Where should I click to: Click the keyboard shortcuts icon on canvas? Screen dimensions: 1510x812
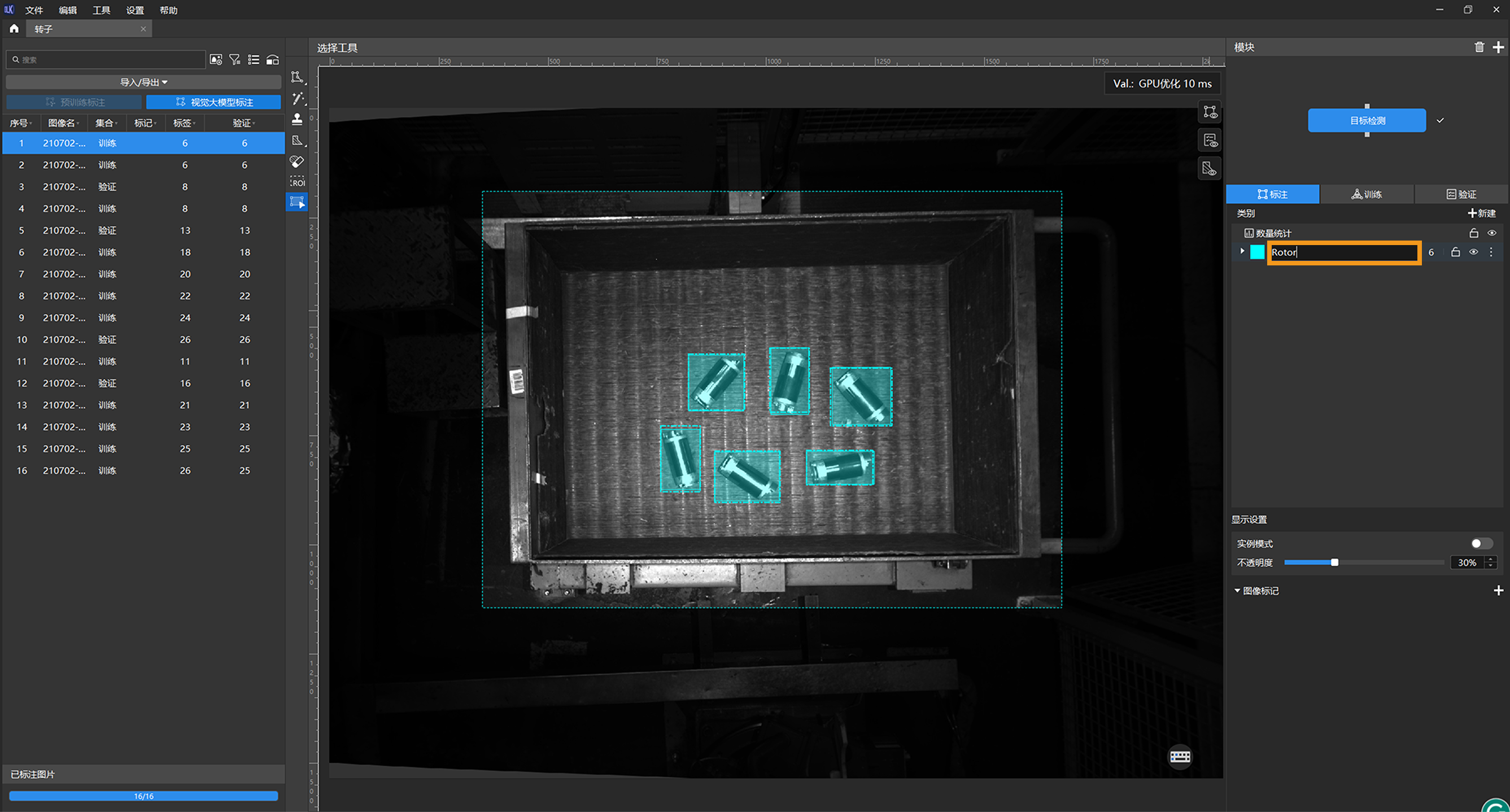pyautogui.click(x=1180, y=756)
